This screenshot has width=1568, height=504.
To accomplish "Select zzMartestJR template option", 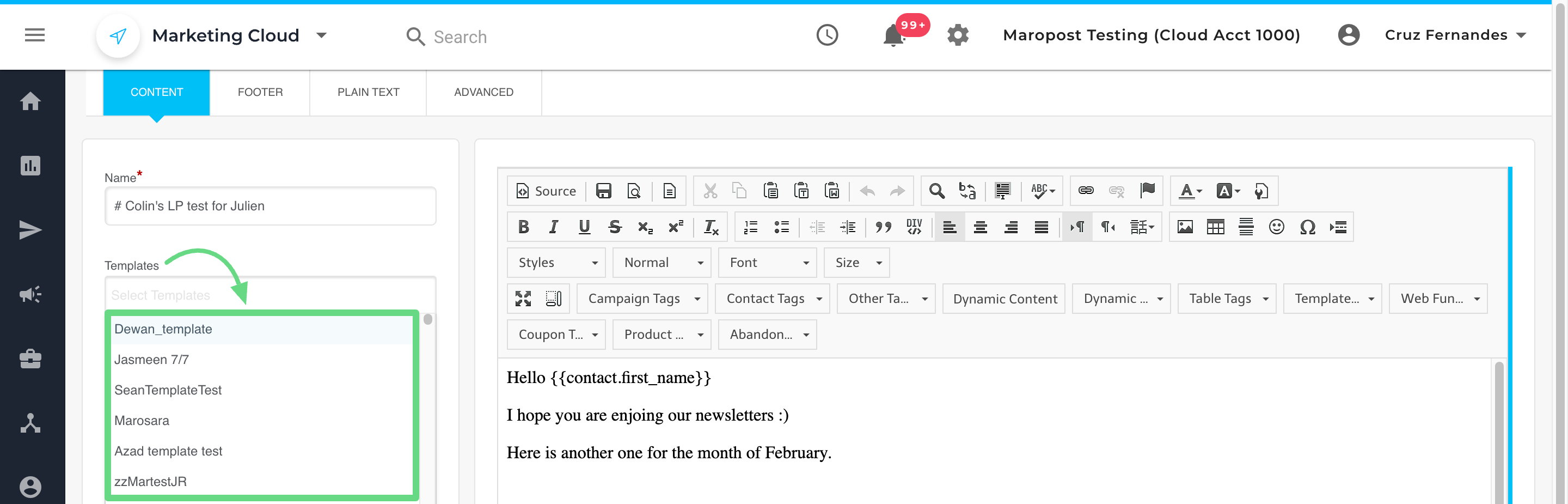I will 262,482.
